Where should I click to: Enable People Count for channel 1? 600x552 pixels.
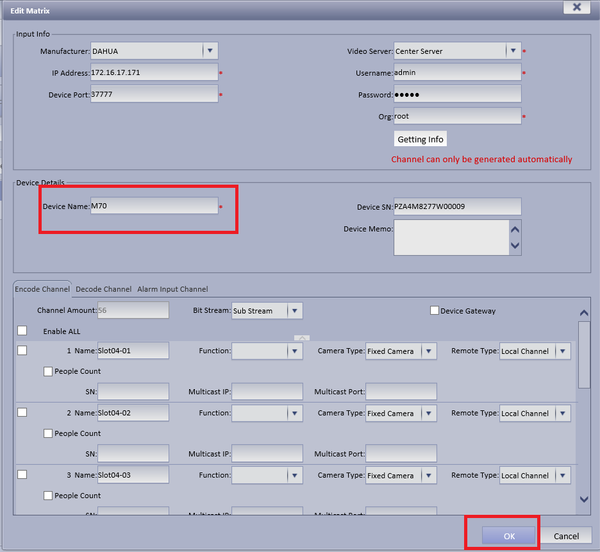[48, 371]
